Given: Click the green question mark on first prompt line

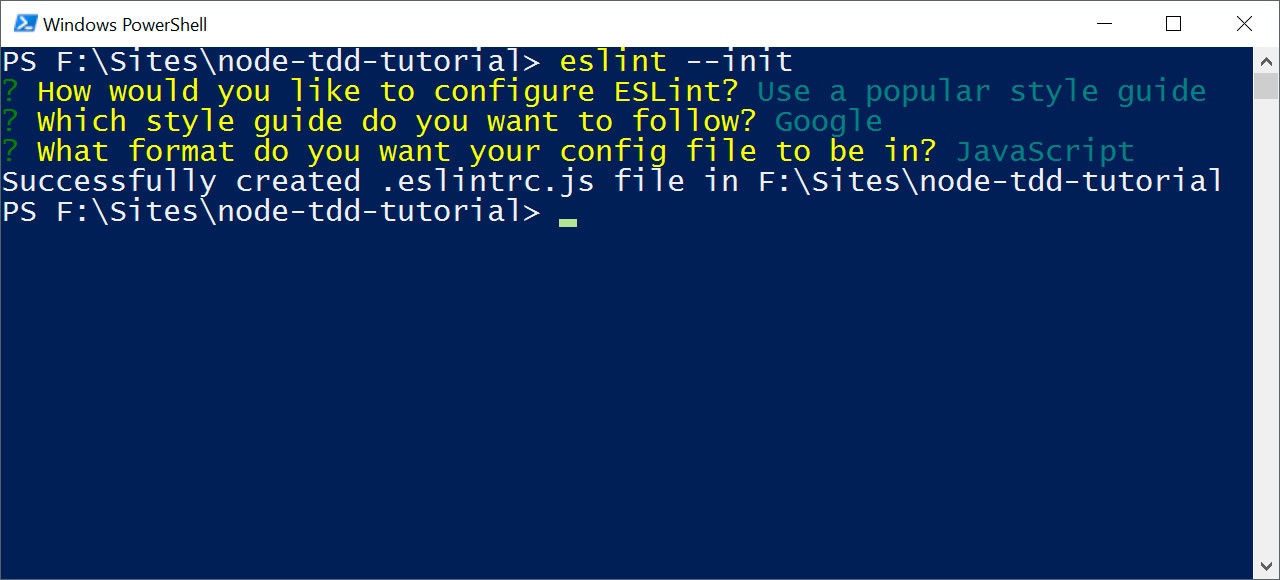Looking at the screenshot, I should point(10,92).
